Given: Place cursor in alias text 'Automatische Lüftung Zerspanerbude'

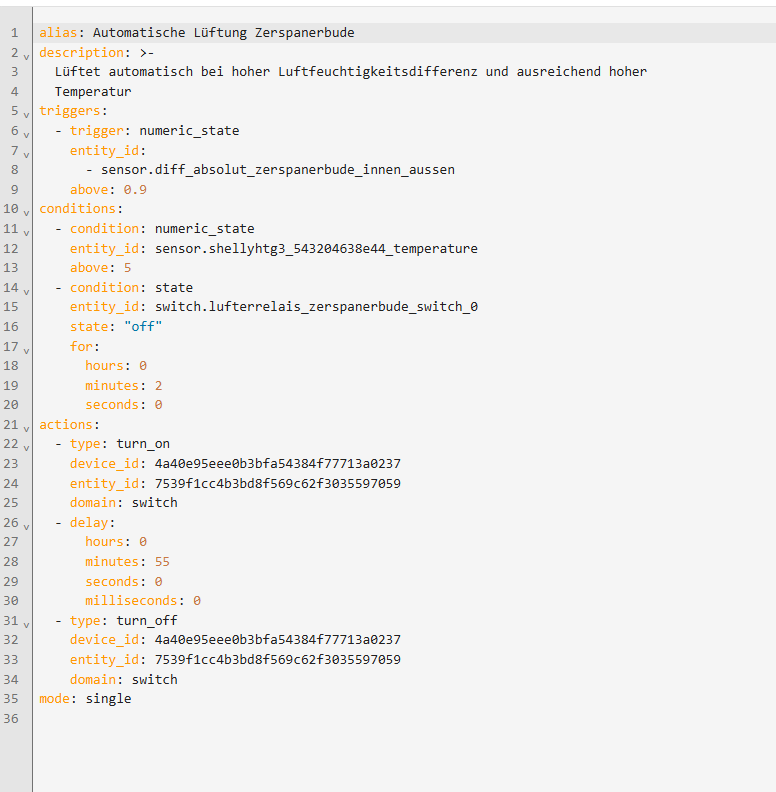Looking at the screenshot, I should [x=221, y=33].
